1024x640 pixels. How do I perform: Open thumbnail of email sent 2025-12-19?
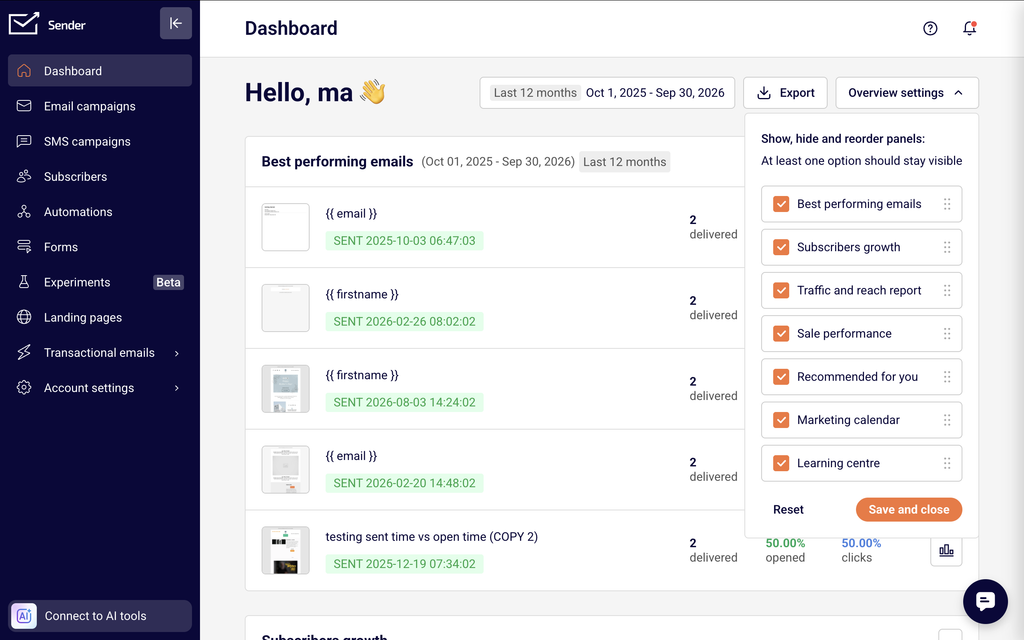pos(285,551)
